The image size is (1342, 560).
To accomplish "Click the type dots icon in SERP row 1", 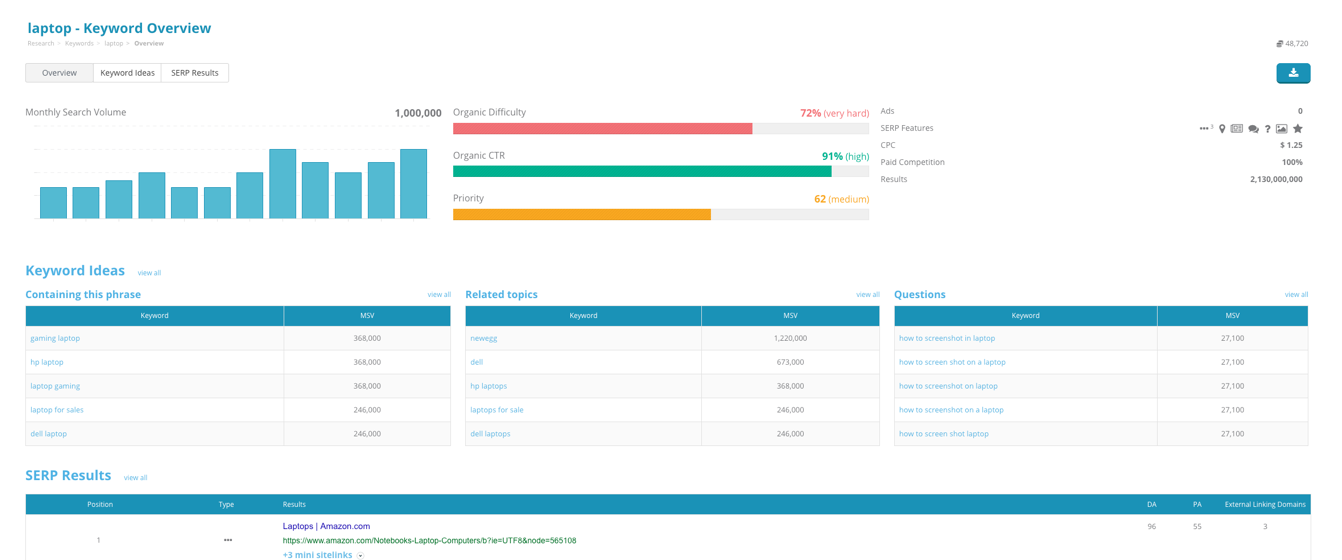I will click(x=228, y=540).
